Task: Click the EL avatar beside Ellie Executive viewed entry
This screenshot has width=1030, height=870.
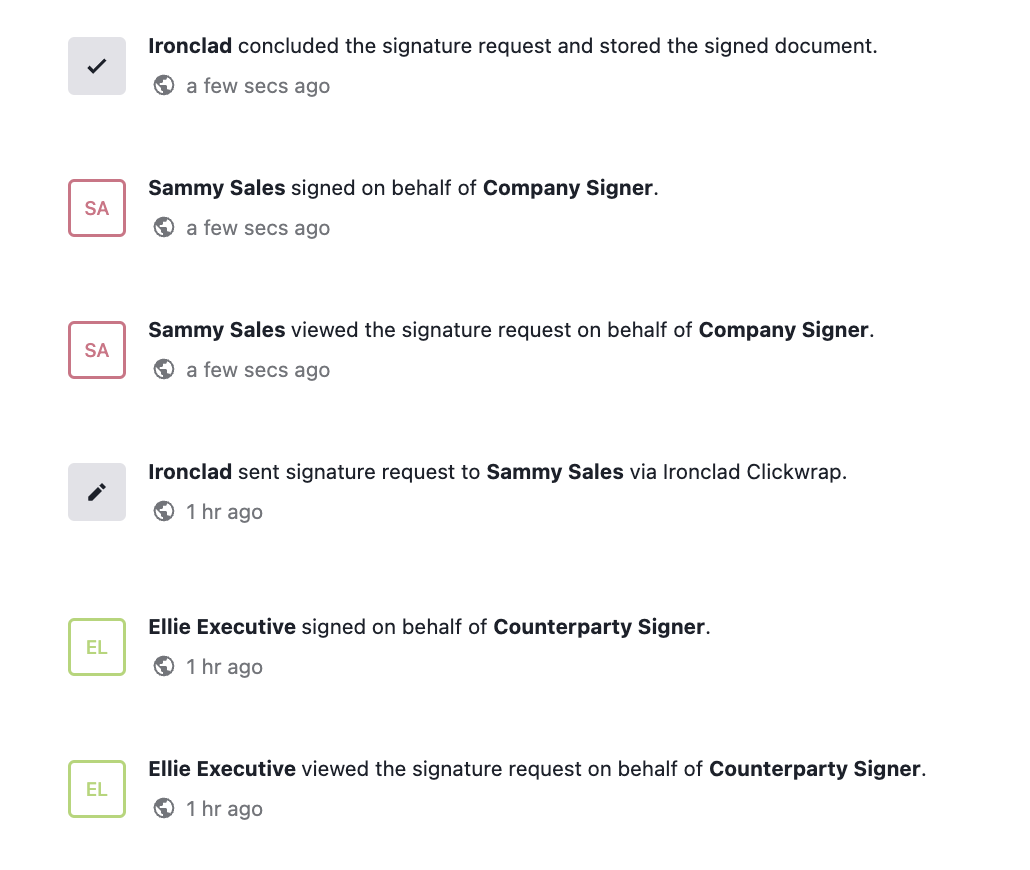Action: coord(97,789)
